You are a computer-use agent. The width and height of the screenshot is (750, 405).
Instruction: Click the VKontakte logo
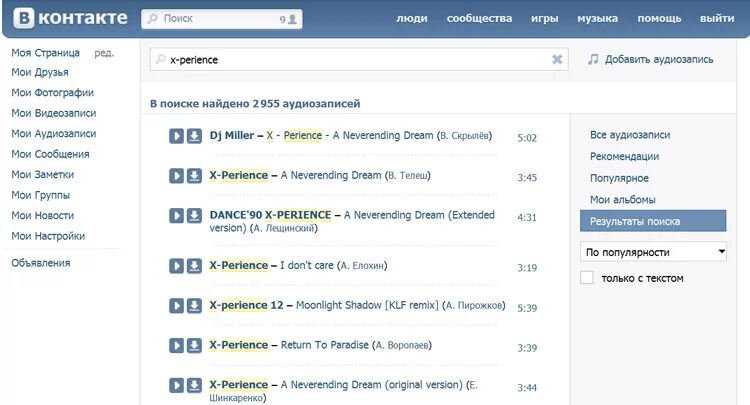(x=71, y=18)
